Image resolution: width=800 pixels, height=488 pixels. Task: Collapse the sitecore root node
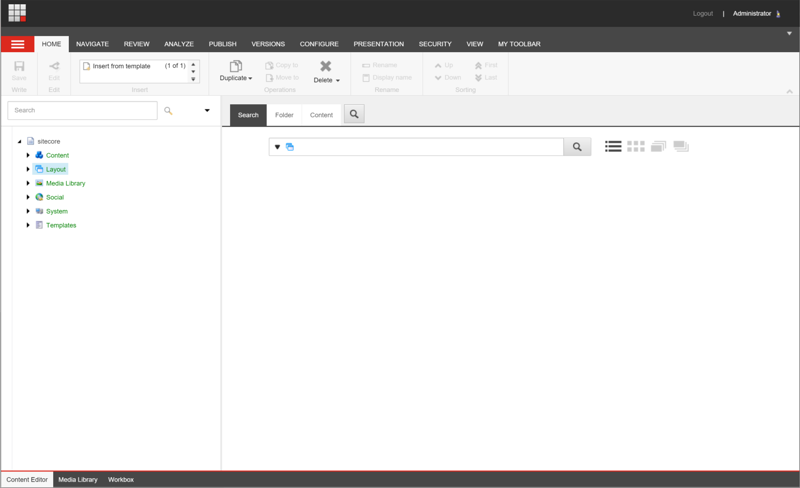pyautogui.click(x=19, y=142)
